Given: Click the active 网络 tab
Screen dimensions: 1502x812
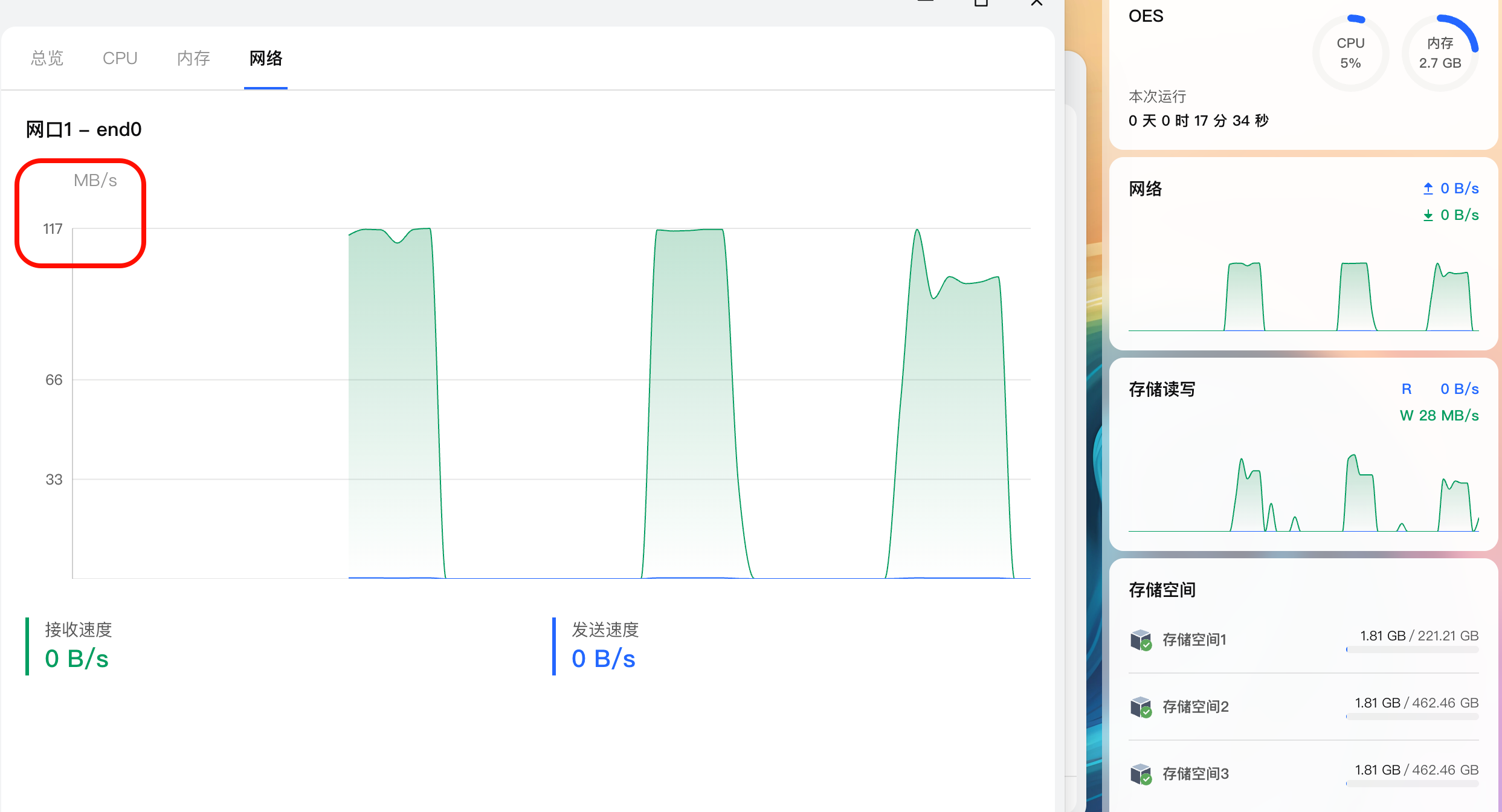Looking at the screenshot, I should click(x=266, y=58).
